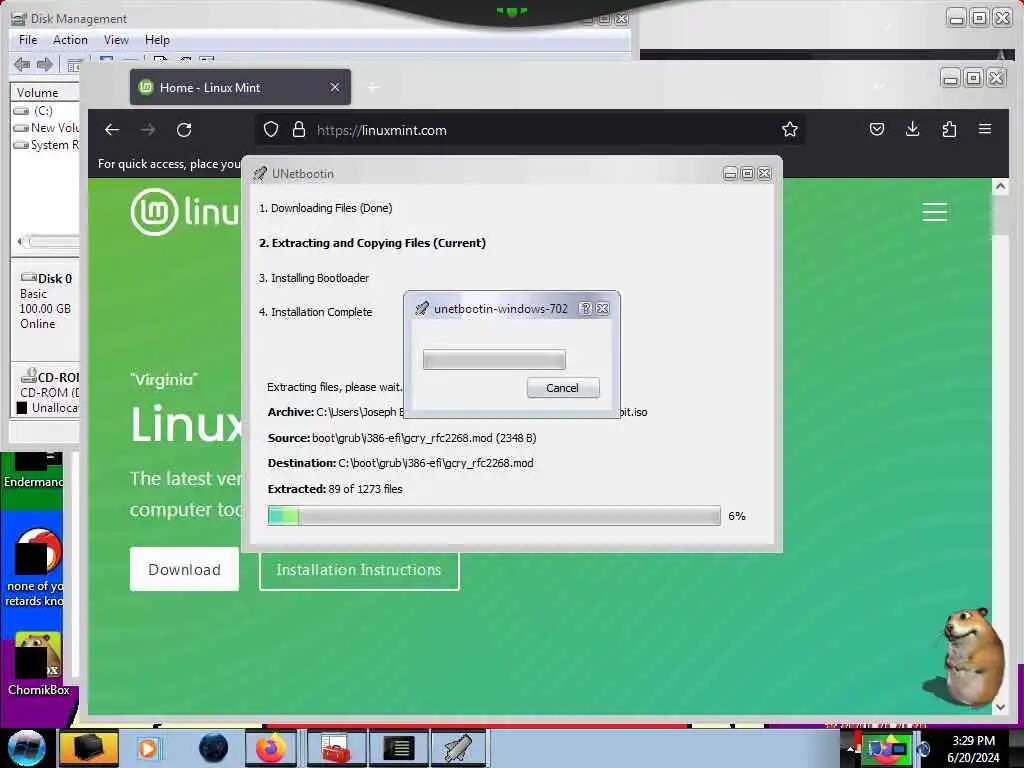Image resolution: width=1024 pixels, height=768 pixels.
Task: Click the UNetbootin title bar icon
Action: 260,174
